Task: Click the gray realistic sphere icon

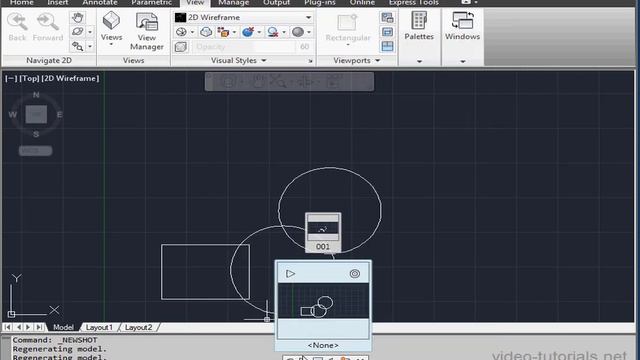Action: tap(298, 32)
